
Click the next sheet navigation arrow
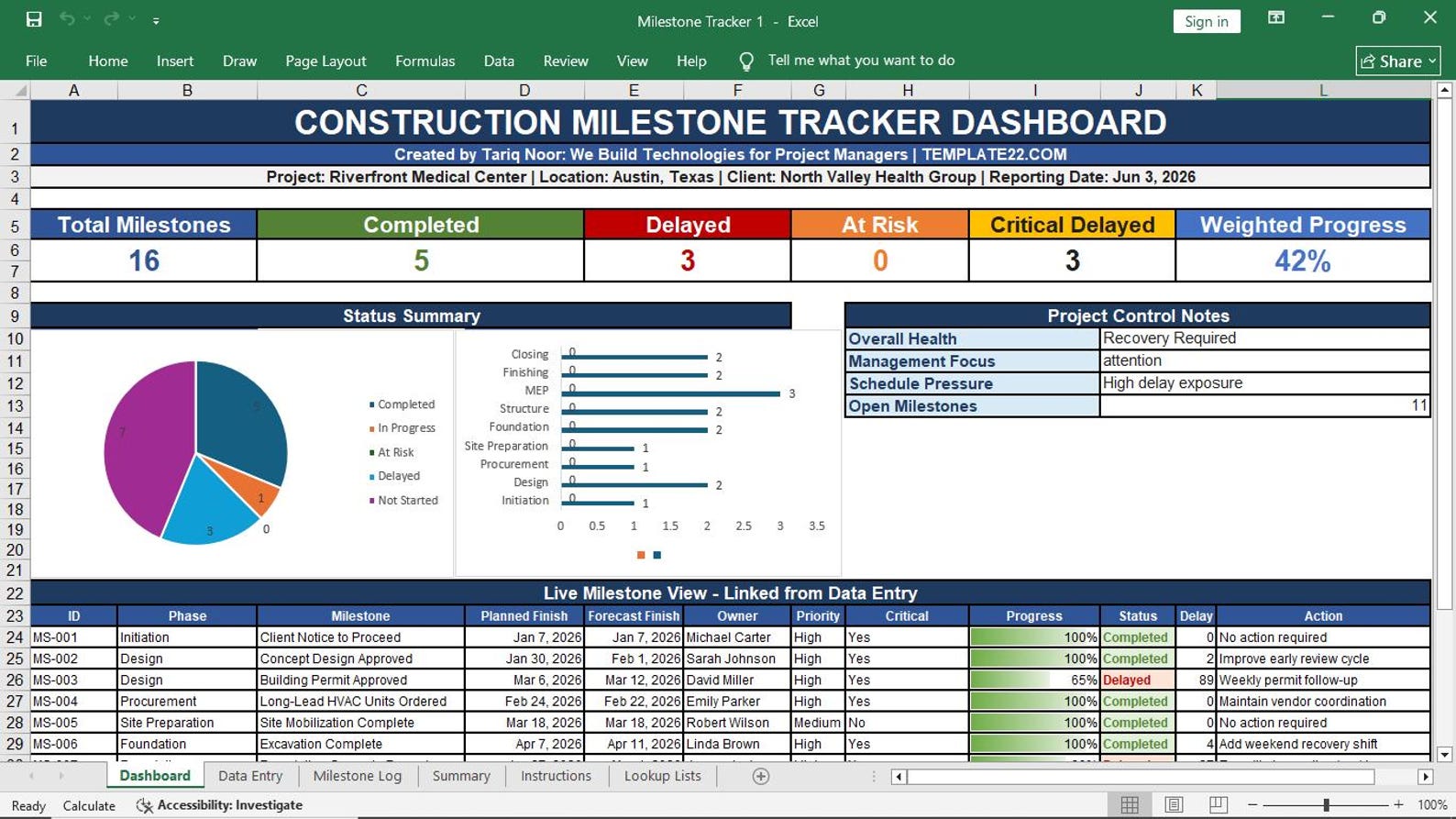pyautogui.click(x=61, y=776)
